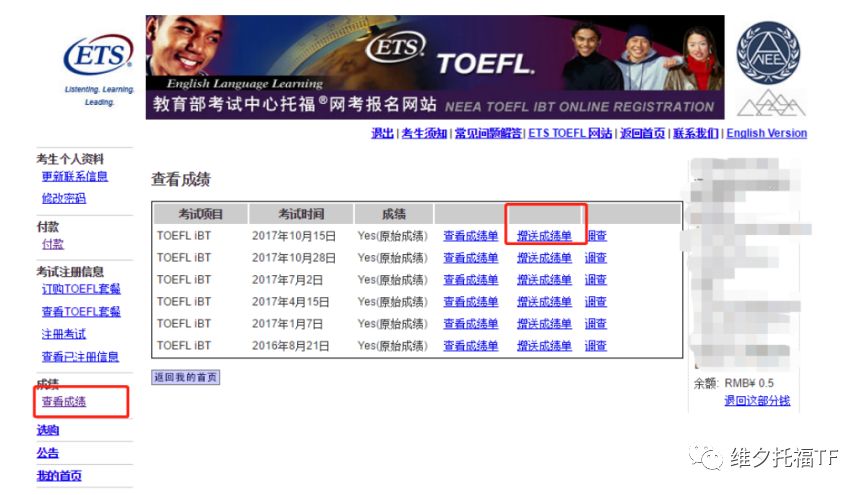Screen dimensions: 866x495
Task: Open the 公告 sidebar link
Action: (x=47, y=453)
